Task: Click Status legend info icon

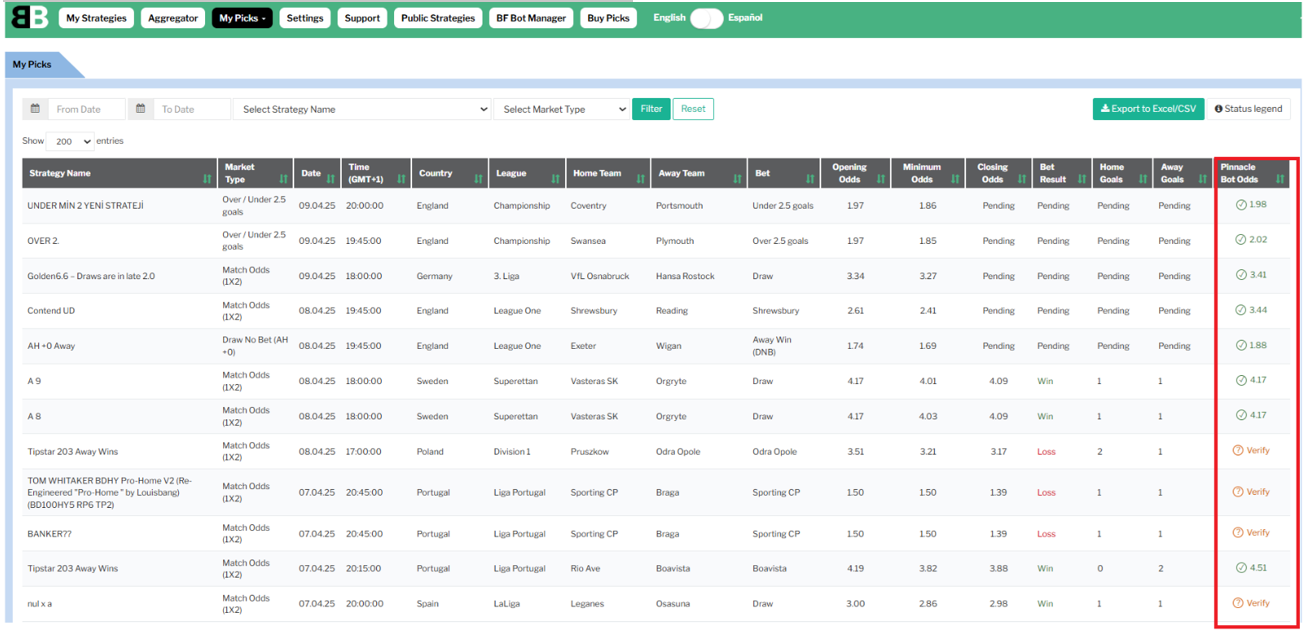Action: click(x=1219, y=109)
